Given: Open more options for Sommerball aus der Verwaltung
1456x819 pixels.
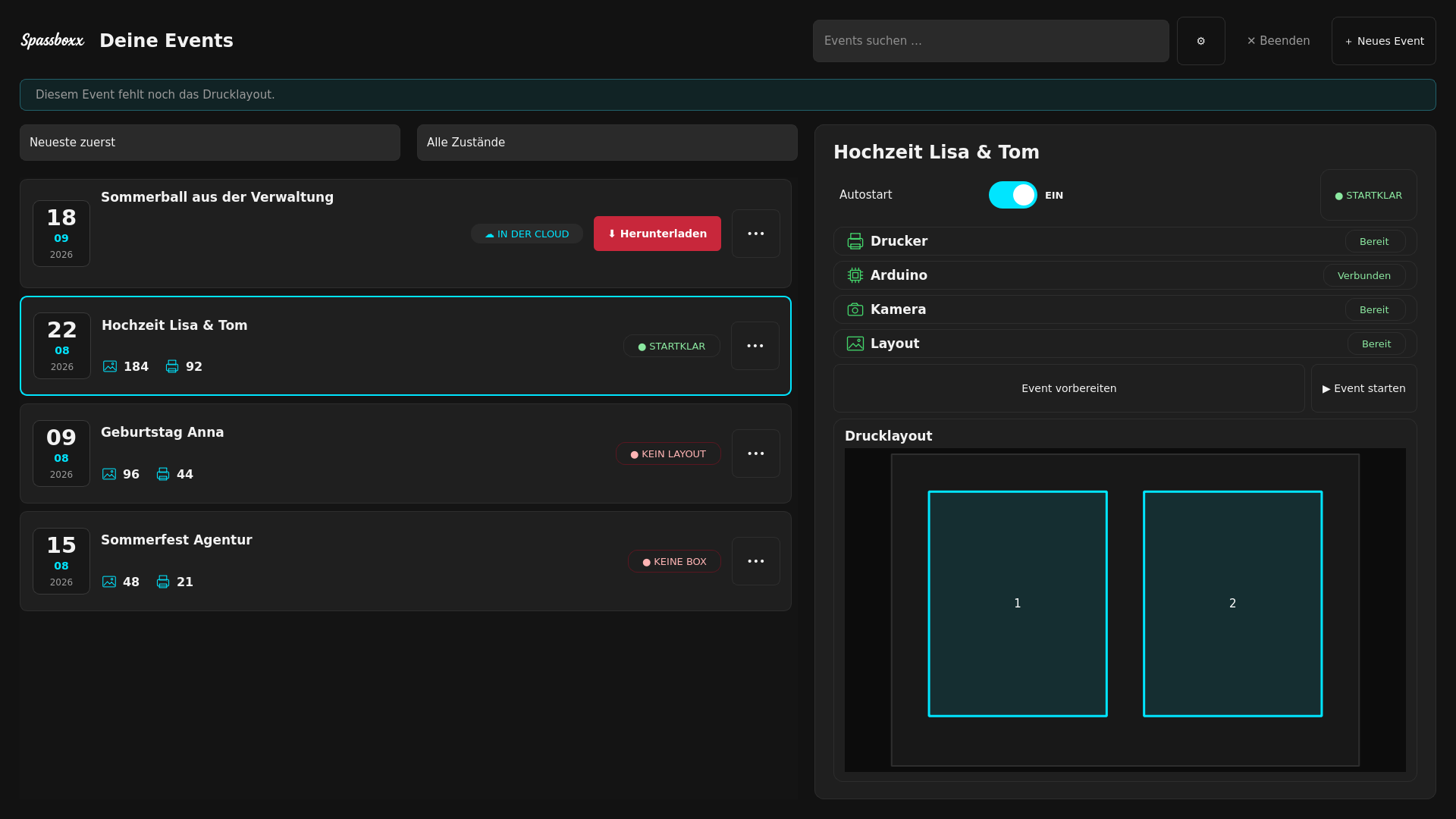Looking at the screenshot, I should click(755, 234).
